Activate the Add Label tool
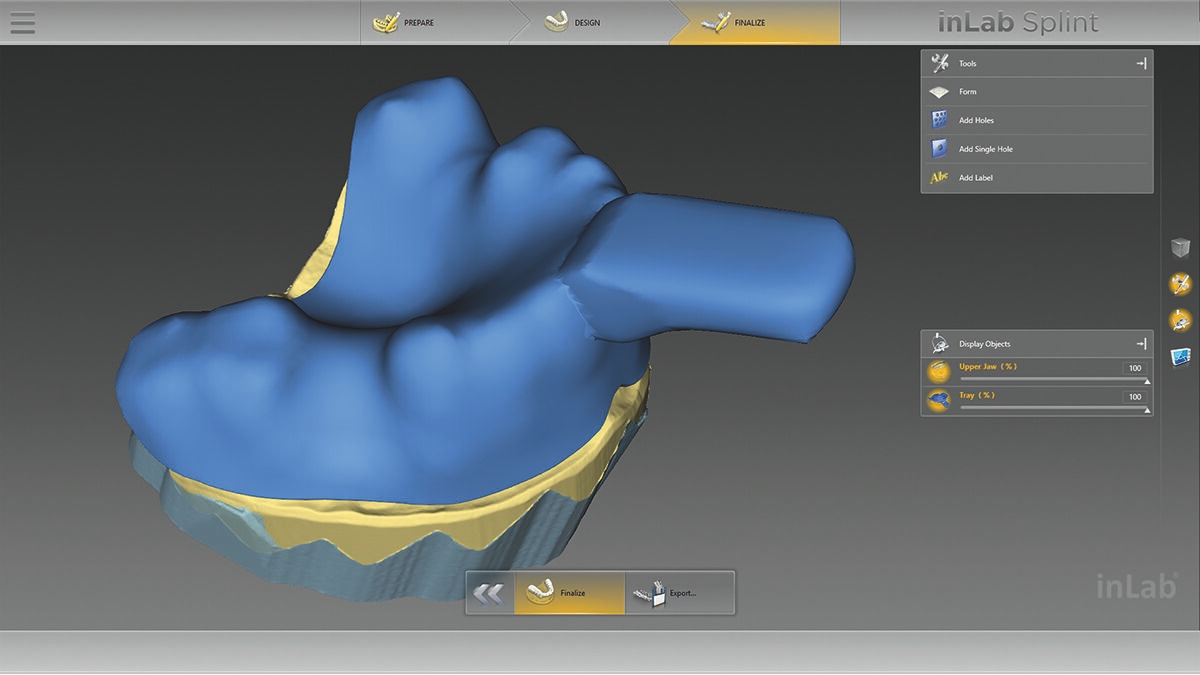The width and height of the screenshot is (1200, 675). 1037,178
